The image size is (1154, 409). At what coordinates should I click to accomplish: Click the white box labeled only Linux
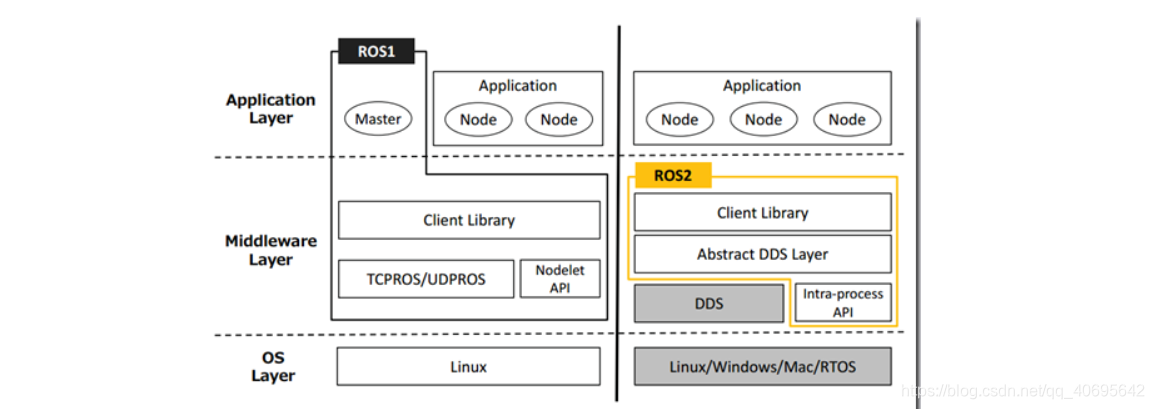pyautogui.click(x=469, y=366)
